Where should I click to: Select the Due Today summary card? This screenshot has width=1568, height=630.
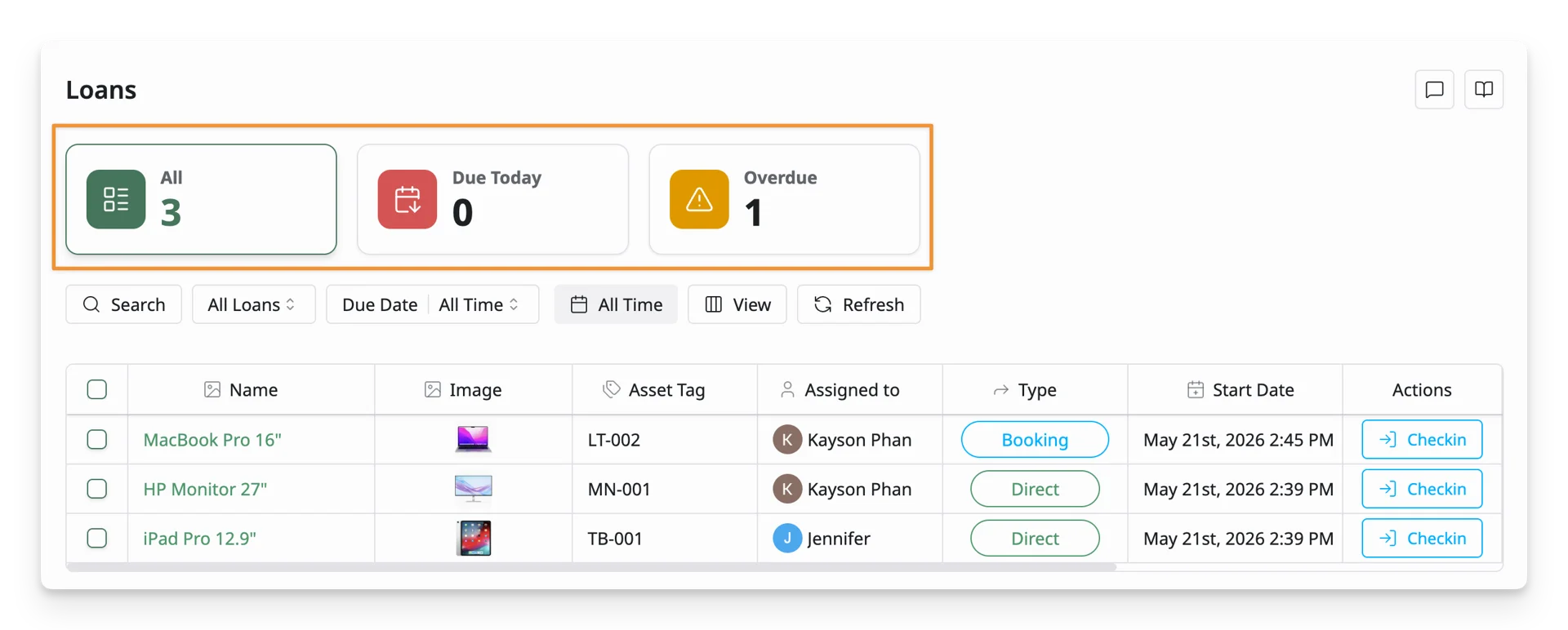point(492,199)
